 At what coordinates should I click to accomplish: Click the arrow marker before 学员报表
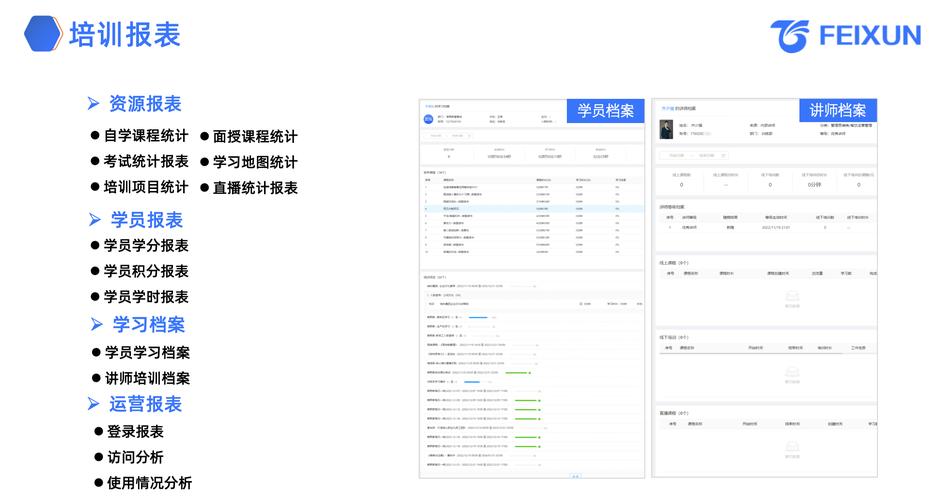(x=95, y=219)
